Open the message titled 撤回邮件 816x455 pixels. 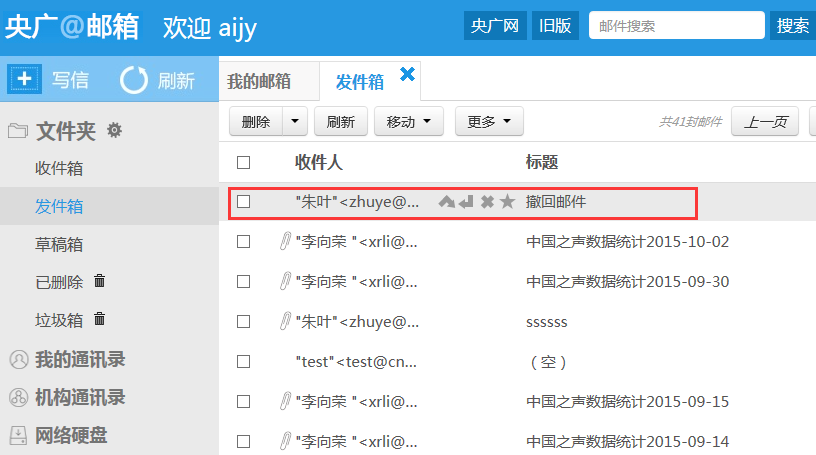(x=556, y=201)
